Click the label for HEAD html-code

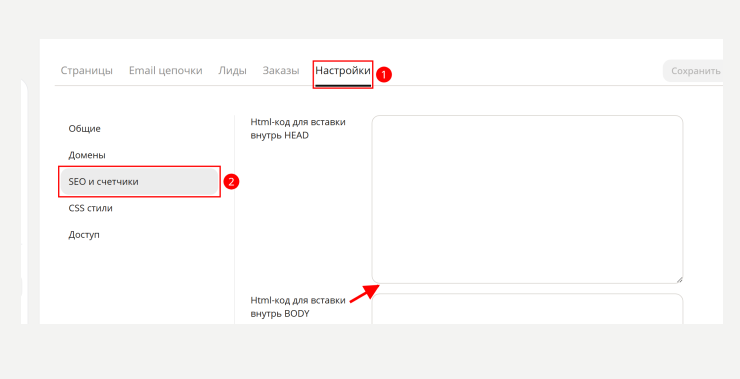[x=298, y=128]
